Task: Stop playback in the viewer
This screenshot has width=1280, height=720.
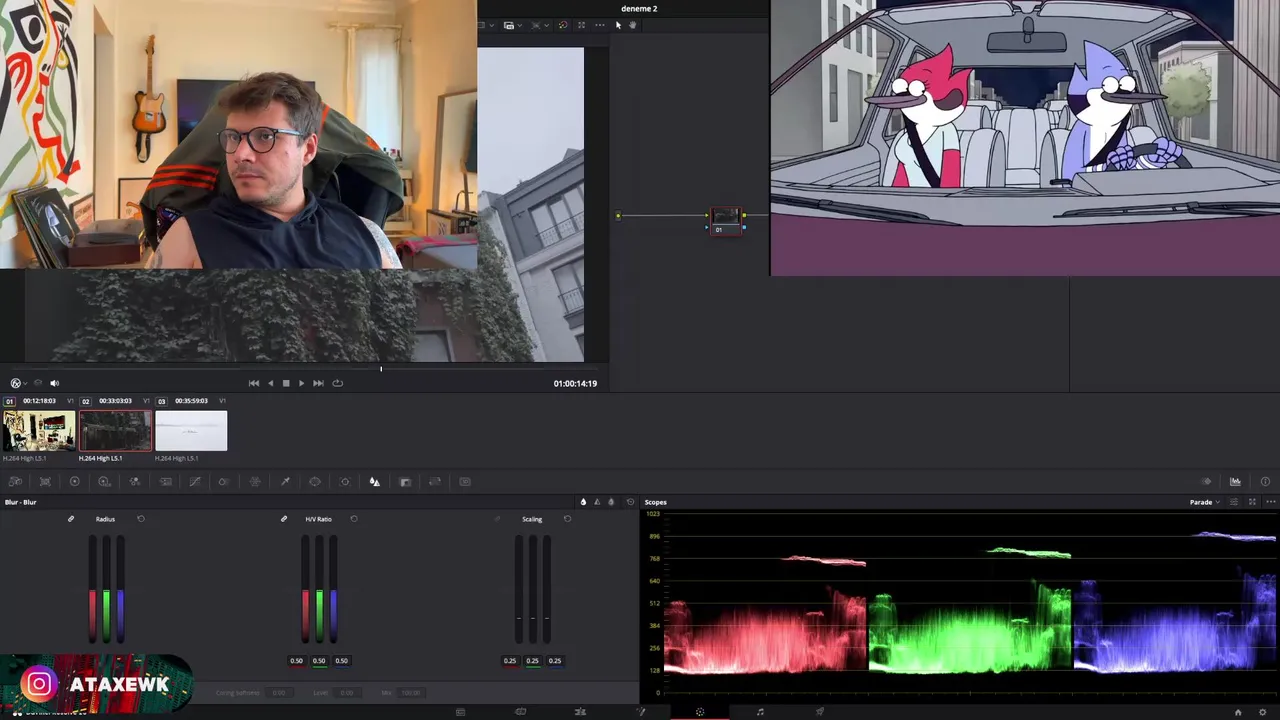Action: (x=286, y=383)
